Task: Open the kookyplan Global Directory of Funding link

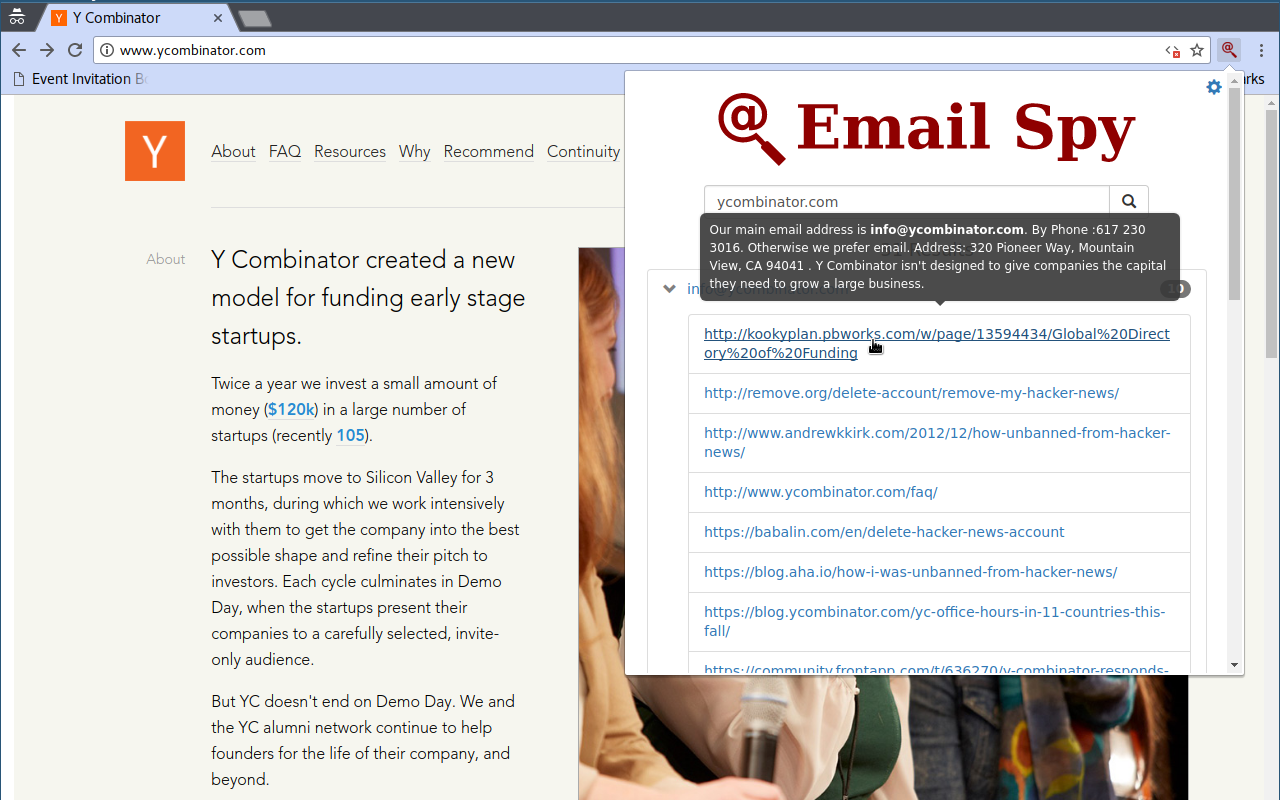Action: tap(936, 343)
